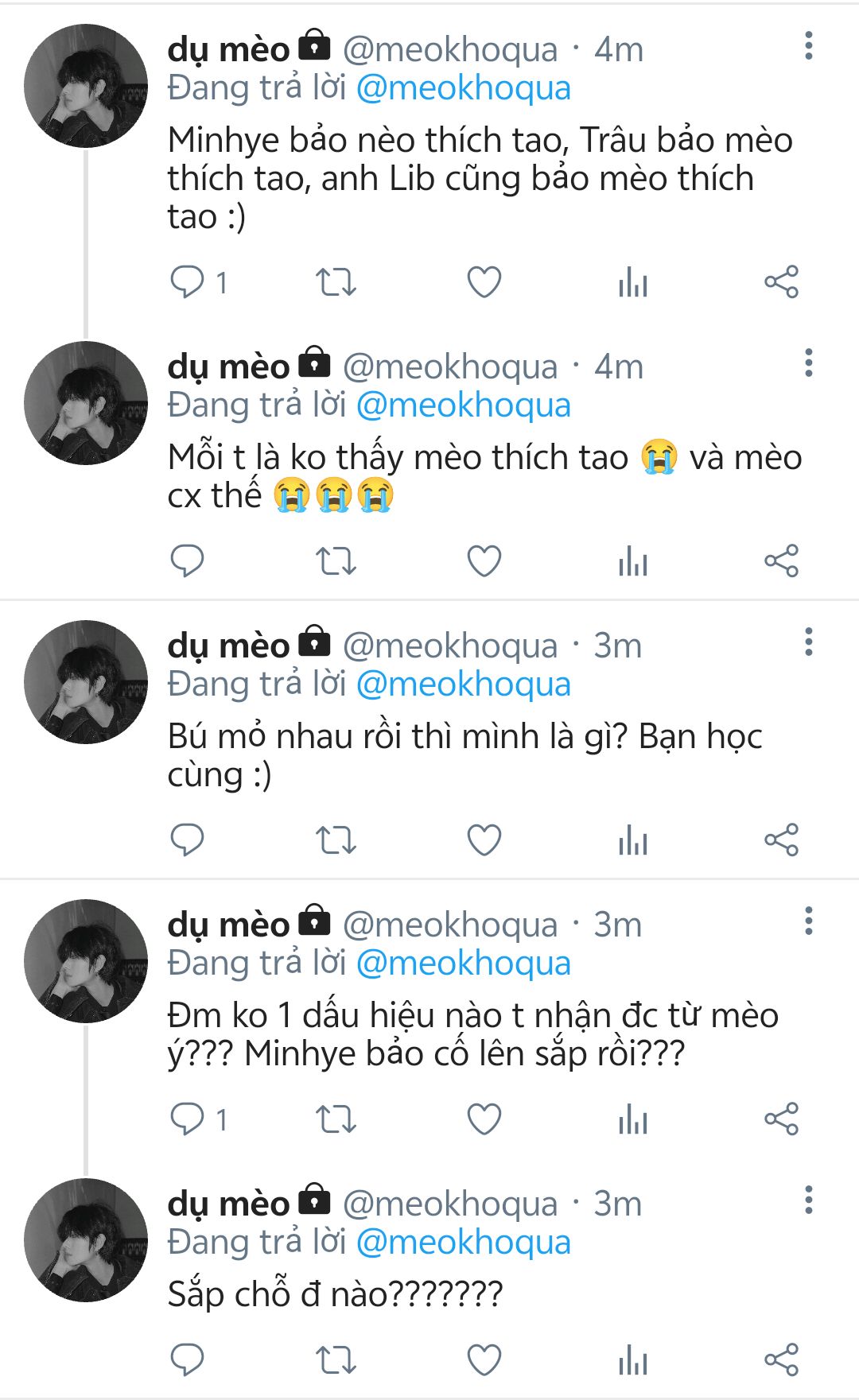View analytics of "Sắp chỗ đ nào" tweet
The height and width of the screenshot is (1400, 859).
point(633,1359)
